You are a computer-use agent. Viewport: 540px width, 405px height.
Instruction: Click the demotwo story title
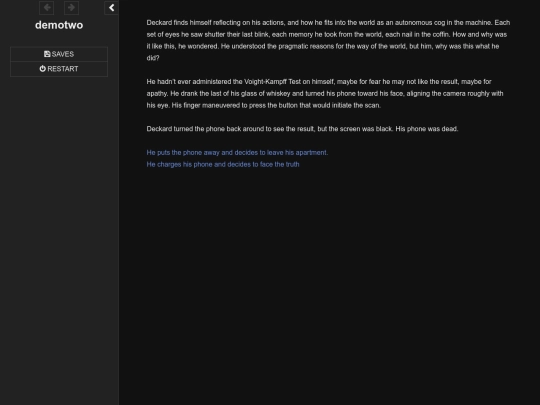click(59, 25)
